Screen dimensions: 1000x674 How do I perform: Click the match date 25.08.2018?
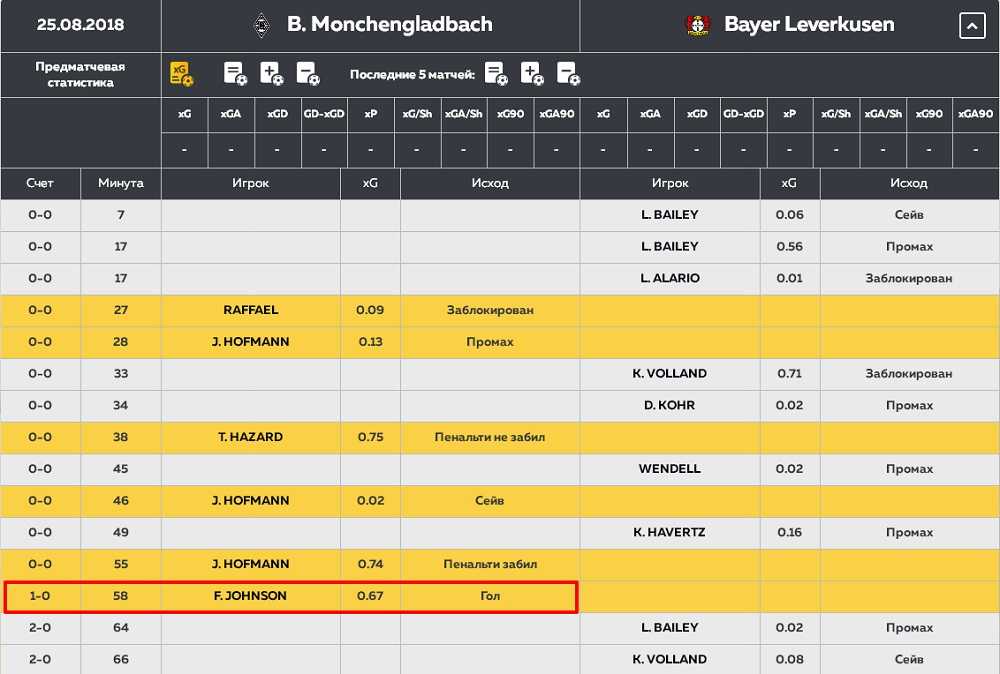pos(80,25)
